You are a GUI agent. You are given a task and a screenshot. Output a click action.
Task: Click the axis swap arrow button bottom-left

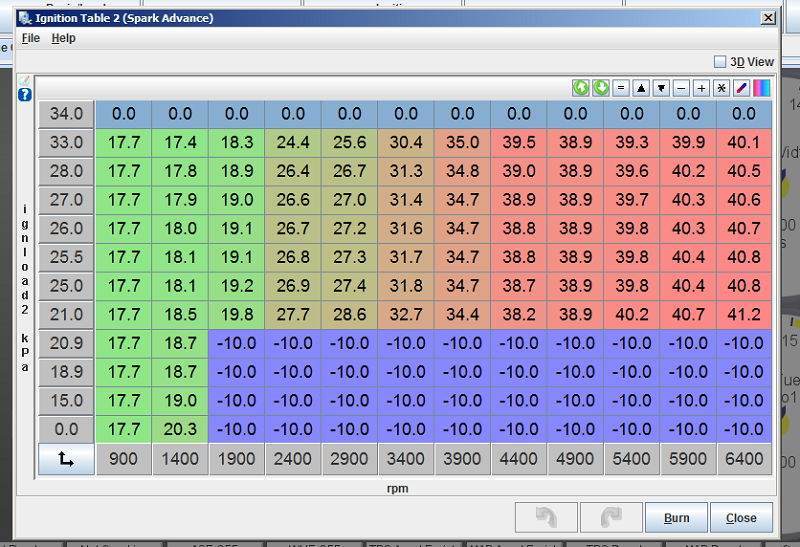(66, 460)
